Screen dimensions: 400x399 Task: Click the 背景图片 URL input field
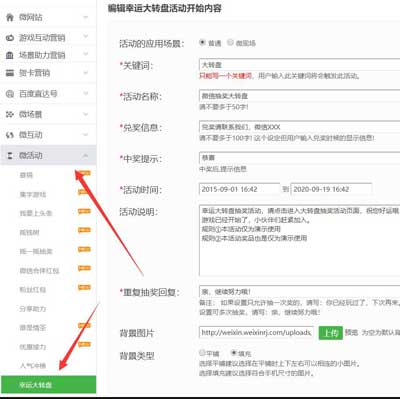click(x=256, y=332)
